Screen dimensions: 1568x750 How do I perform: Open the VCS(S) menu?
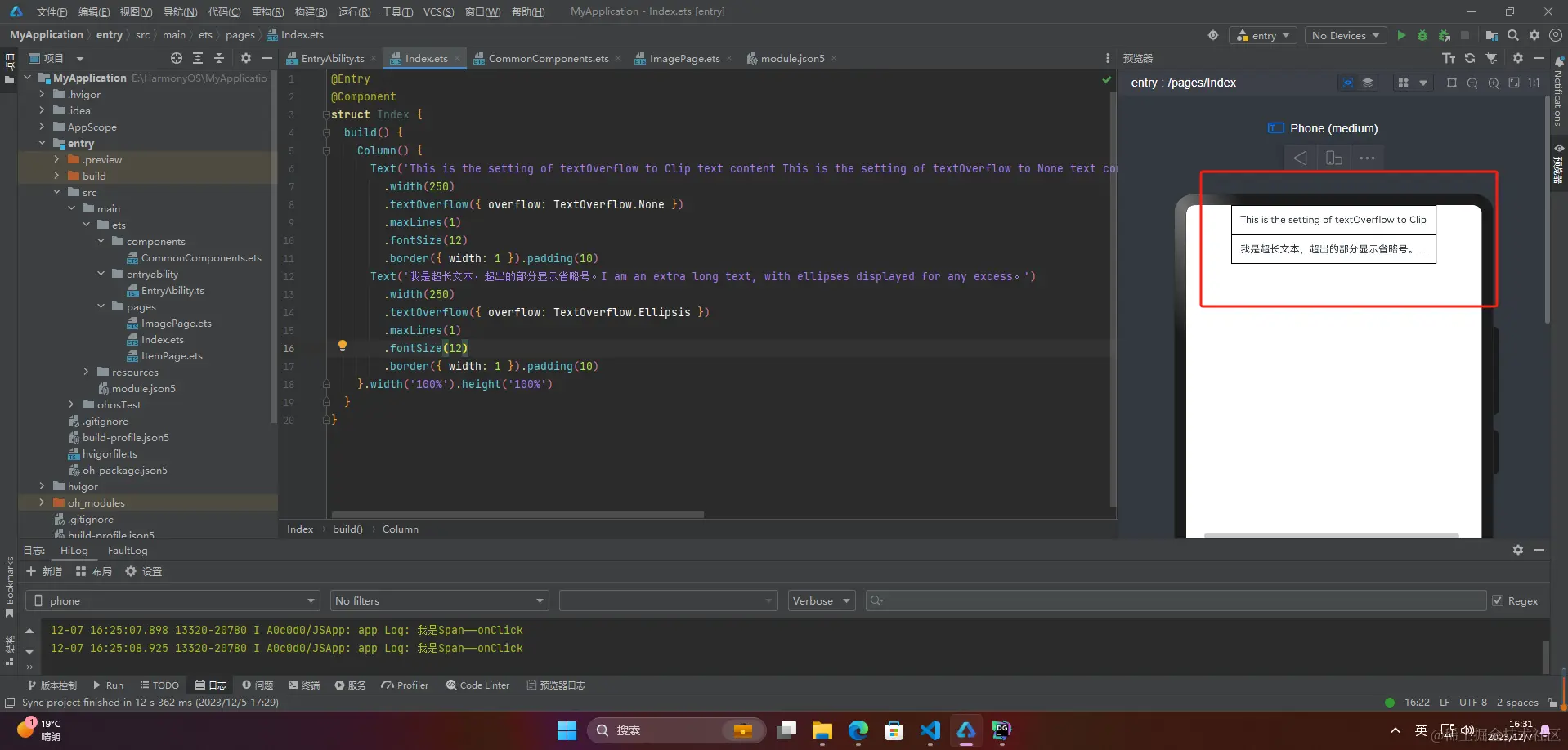[438, 11]
